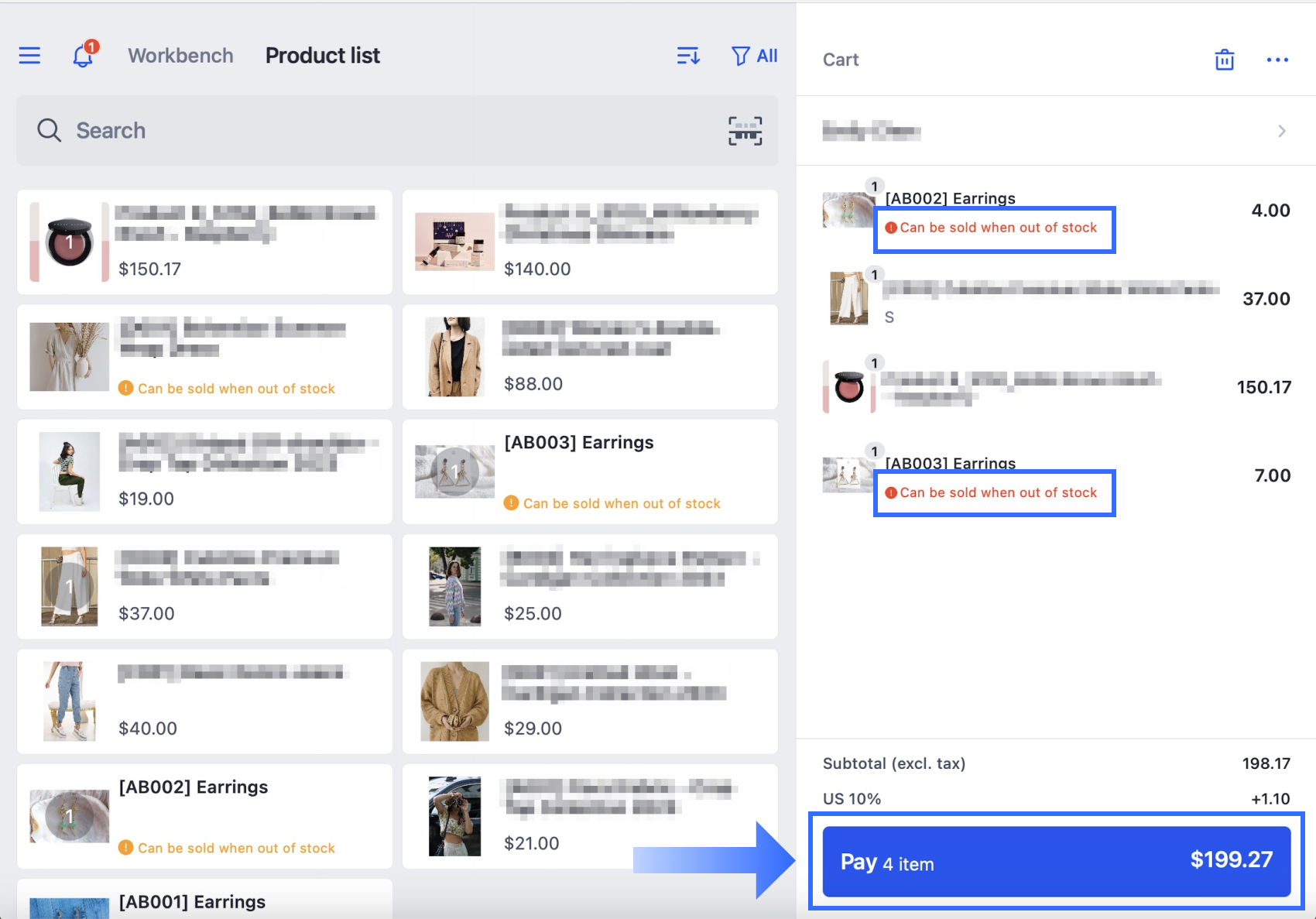Add the $29.00 cardigan product
The image size is (1316, 919).
pos(590,701)
